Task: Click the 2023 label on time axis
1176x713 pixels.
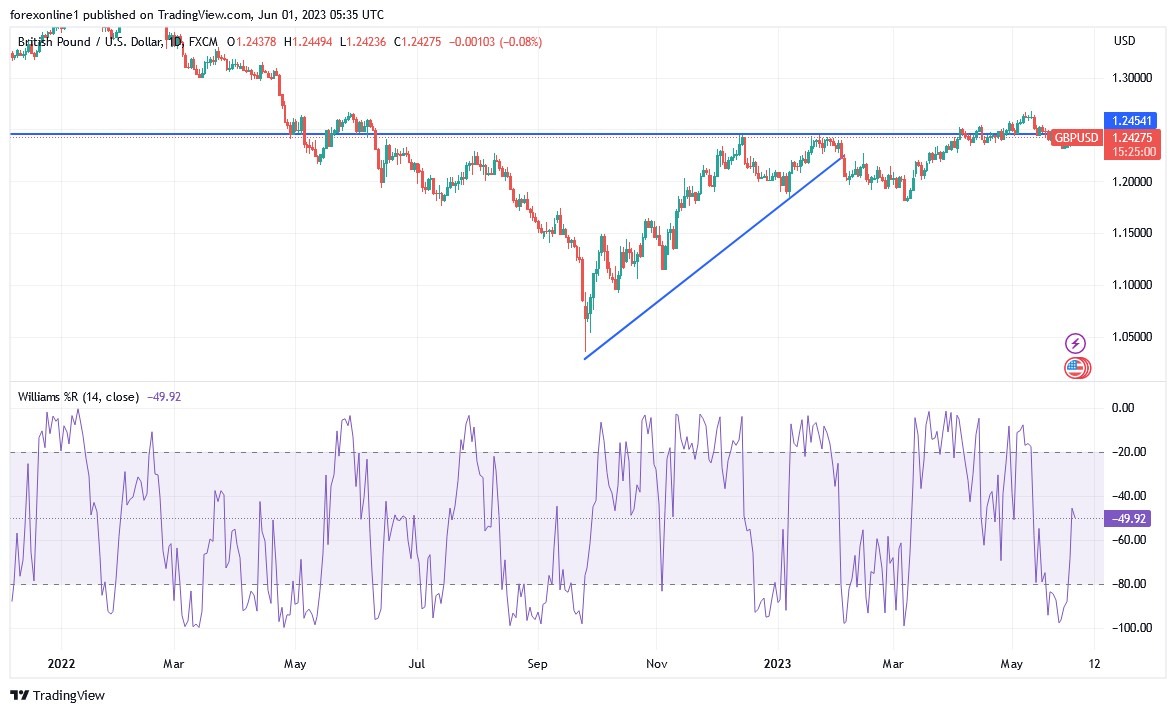Action: click(x=777, y=664)
